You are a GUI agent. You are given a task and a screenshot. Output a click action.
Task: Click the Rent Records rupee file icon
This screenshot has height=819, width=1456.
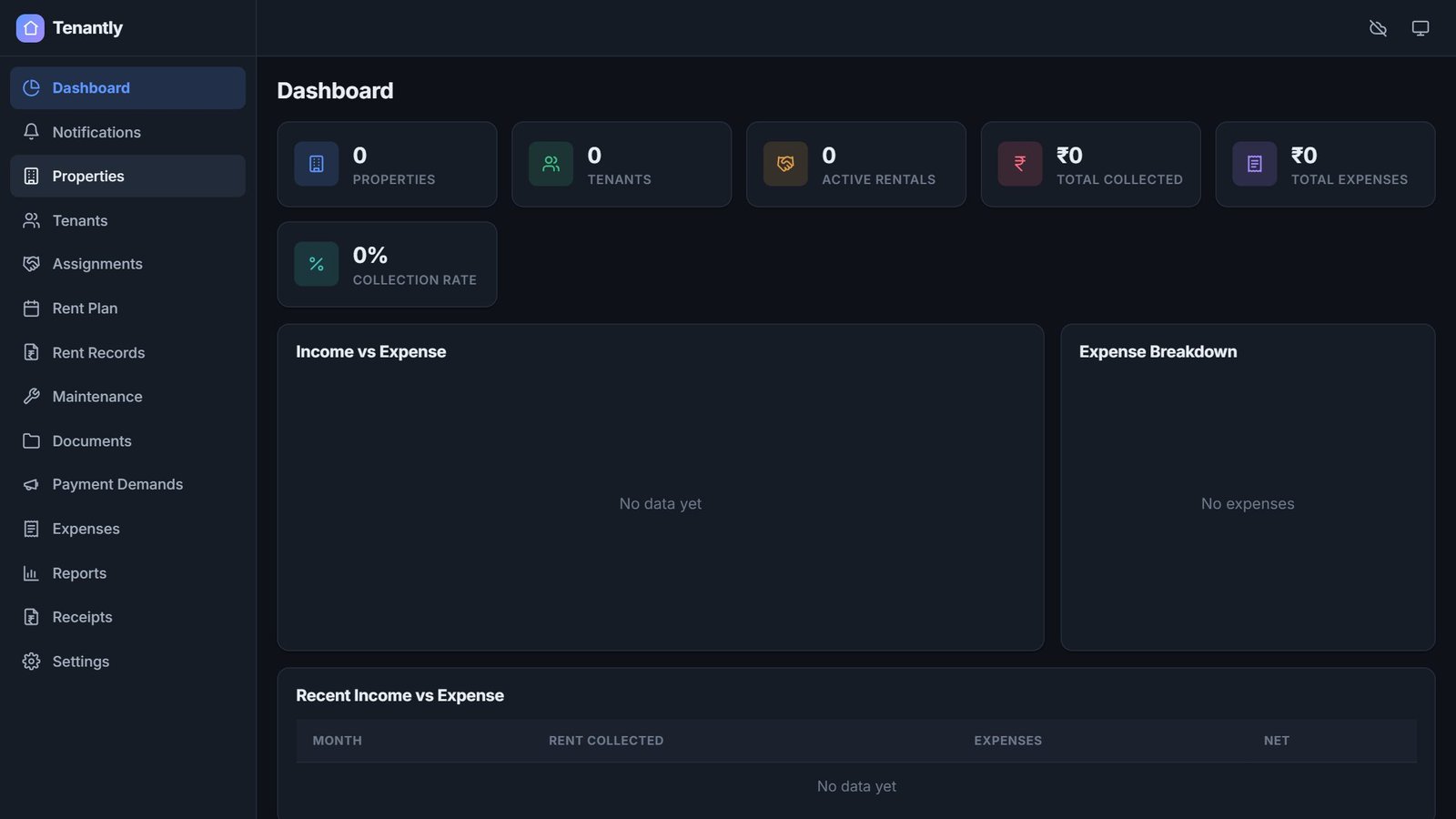click(x=31, y=352)
